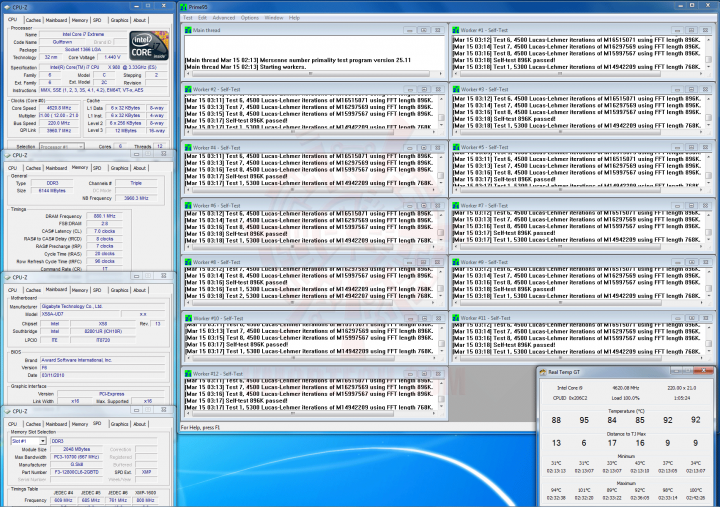Click the Prime95 application title bar icon
Screen dimensions: 720x507
pos(184,7)
